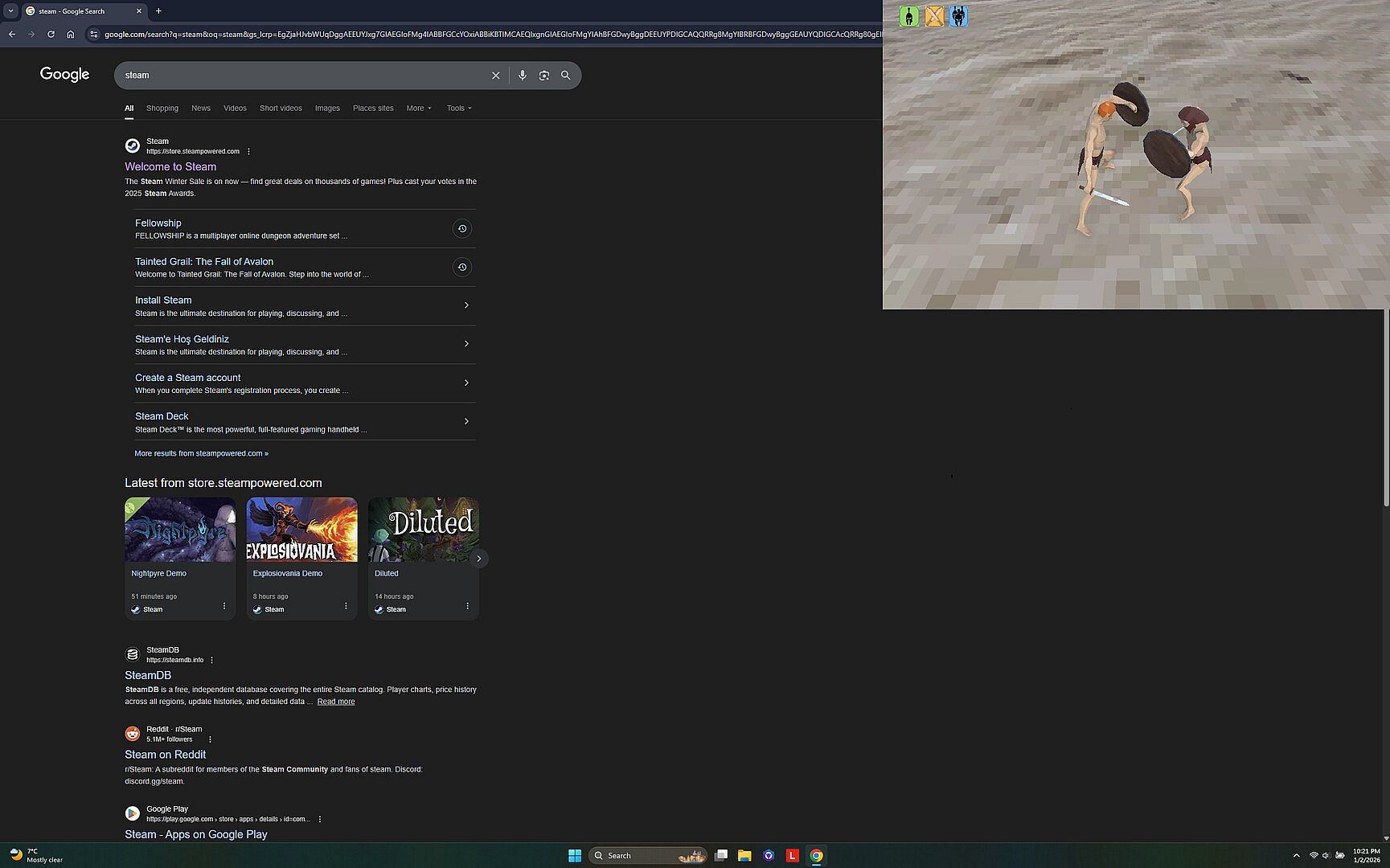Image resolution: width=1390 pixels, height=868 pixels.
Task: Expand the More search filters dropdown
Action: tap(418, 108)
